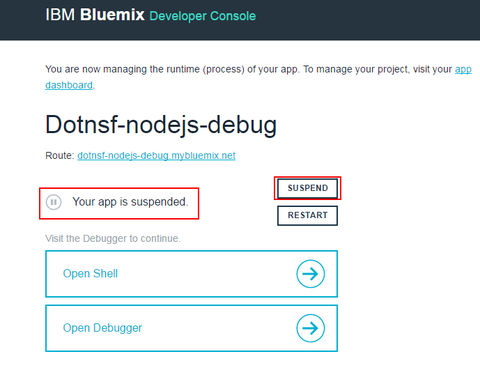The image size is (480, 384).
Task: Click the SUSPEND button
Action: pyautogui.click(x=307, y=188)
